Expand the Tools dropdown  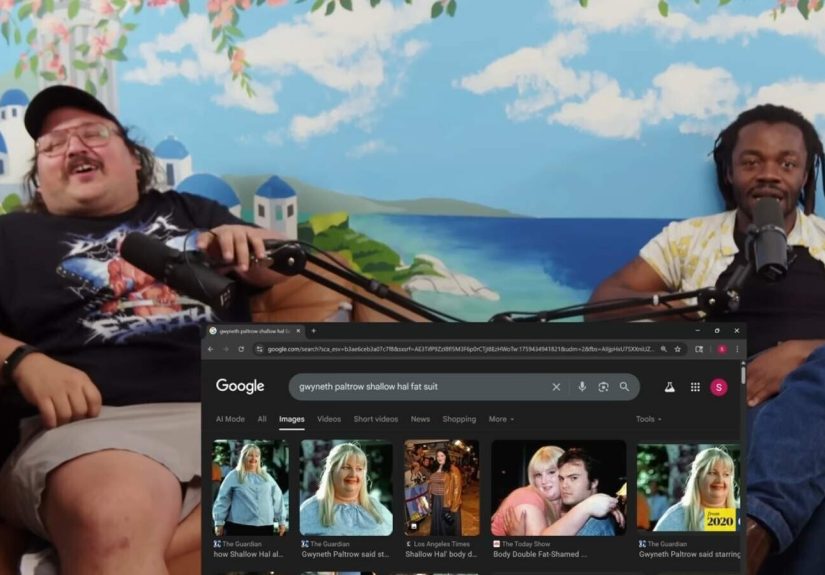click(x=648, y=419)
